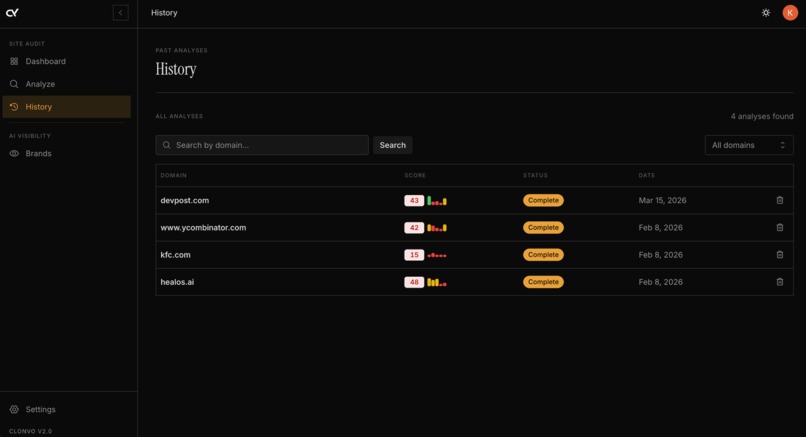Delete the www.ycombinator.com analysis
Screen dimensions: 806x437
point(780,228)
